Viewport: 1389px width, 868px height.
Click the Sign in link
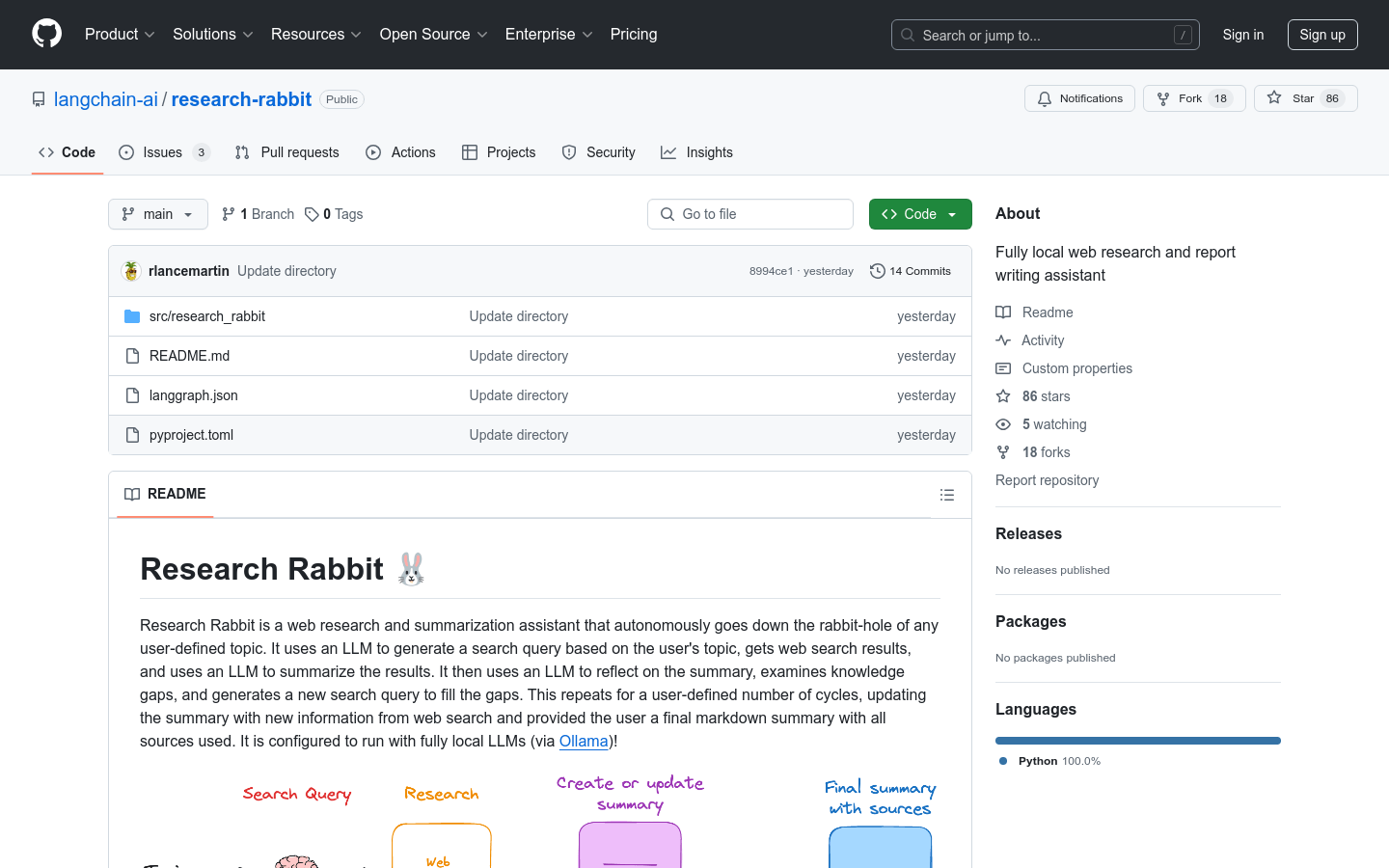coord(1242,35)
